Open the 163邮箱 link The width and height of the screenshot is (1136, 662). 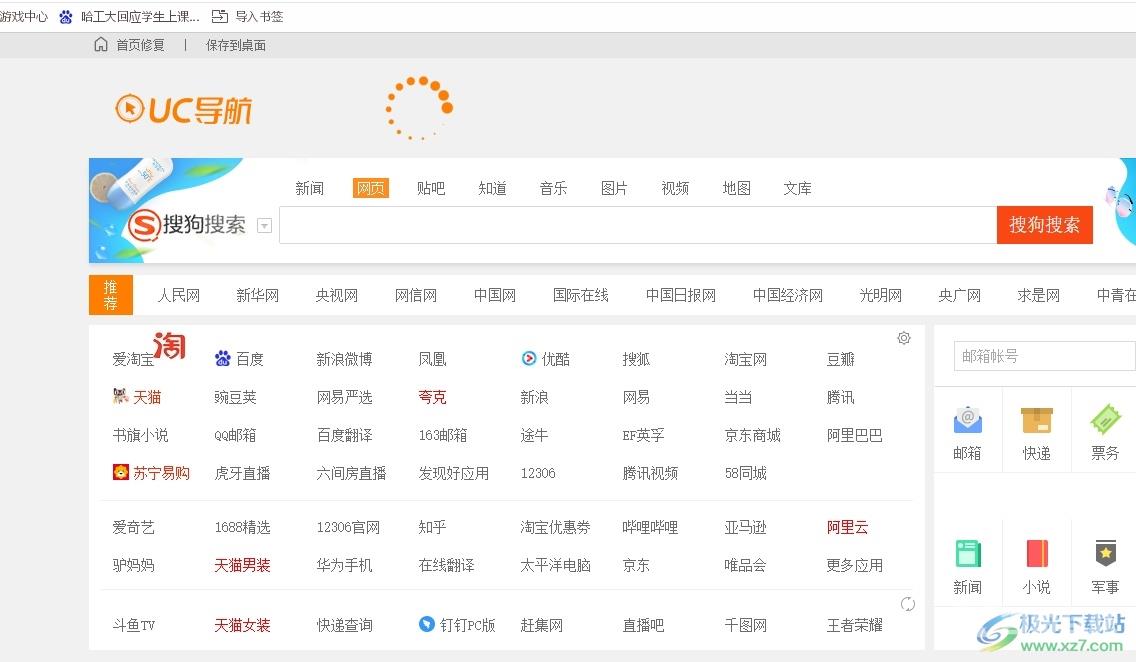click(443, 435)
